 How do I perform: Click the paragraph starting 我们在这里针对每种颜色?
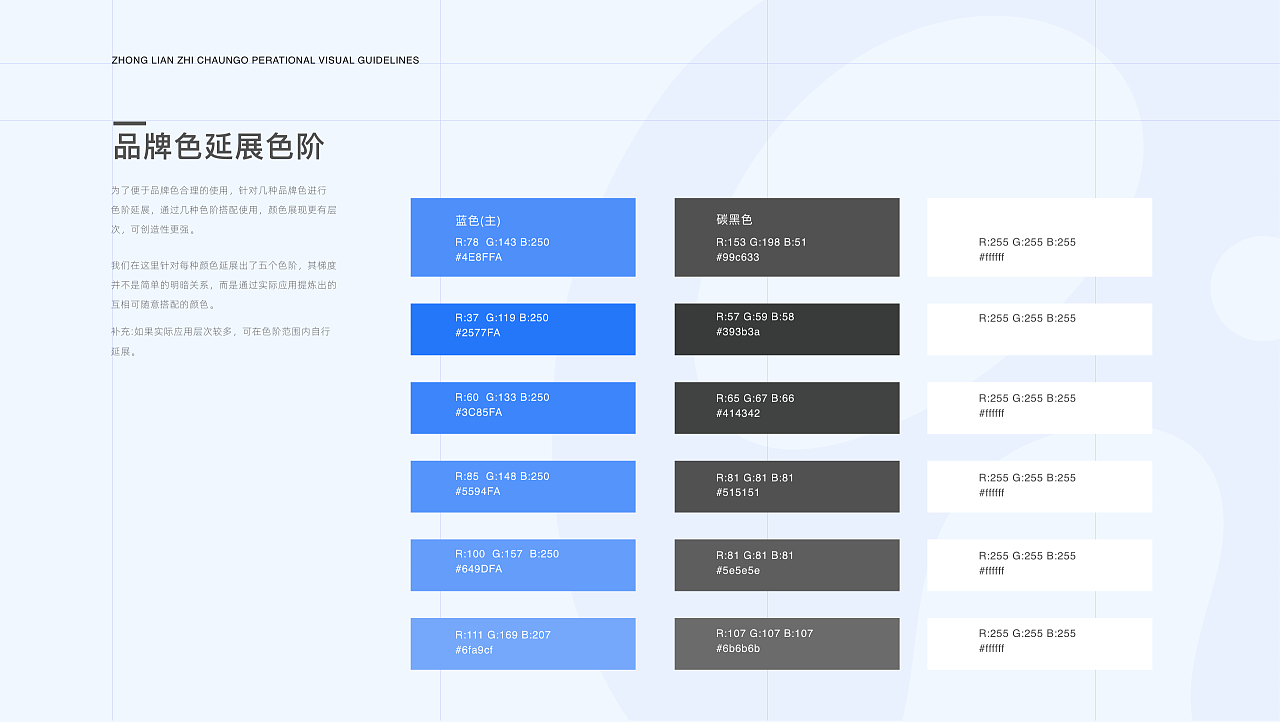[224, 285]
